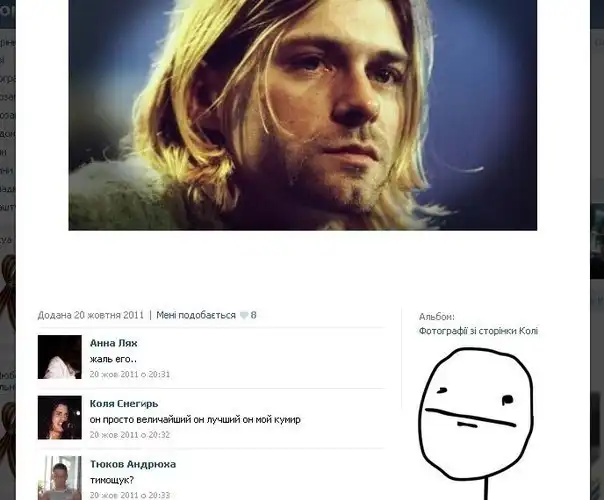Click timestamp 20 жов 2011 о 20:33

(130, 495)
